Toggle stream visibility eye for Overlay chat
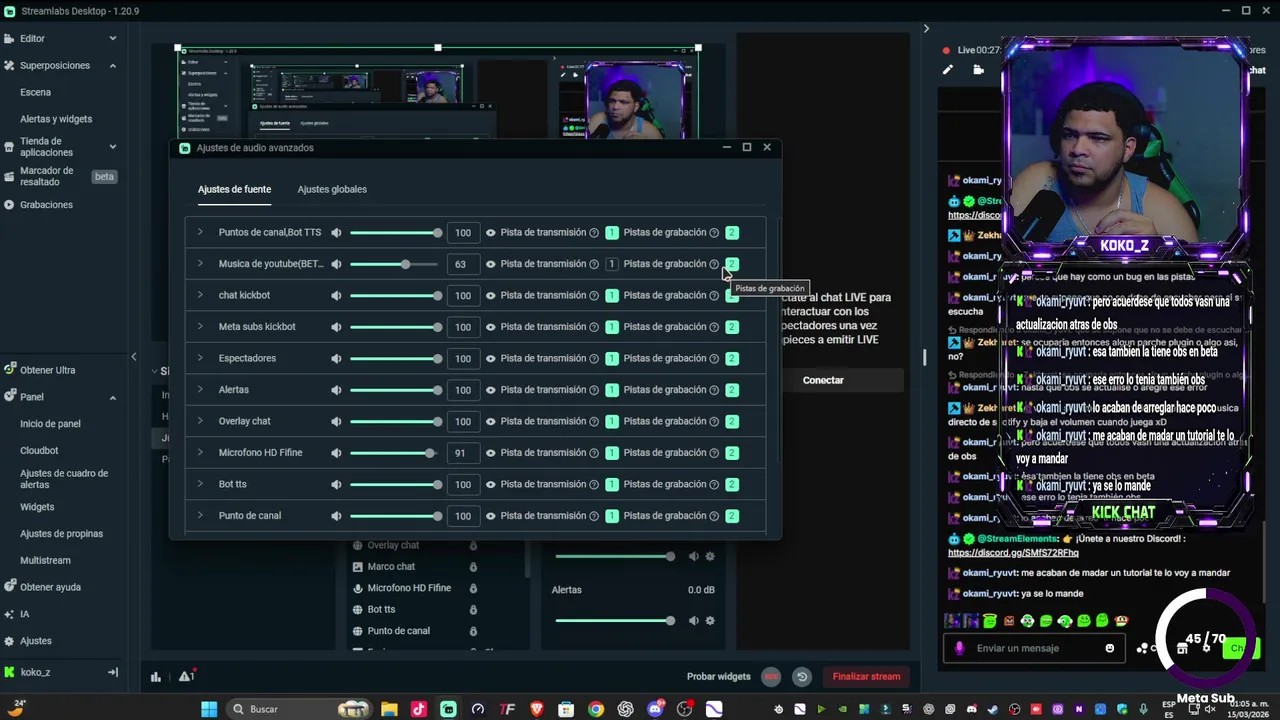Viewport: 1280px width, 720px height. click(490, 422)
